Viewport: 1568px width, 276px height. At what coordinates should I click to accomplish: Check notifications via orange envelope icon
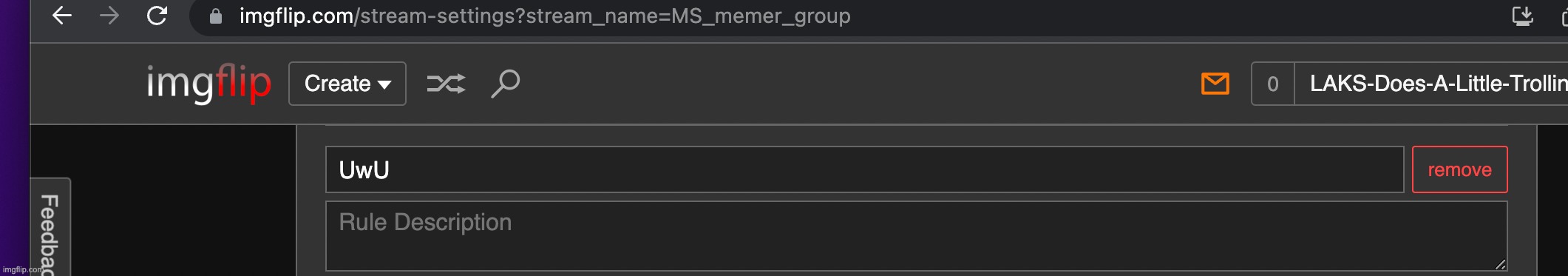click(1215, 84)
